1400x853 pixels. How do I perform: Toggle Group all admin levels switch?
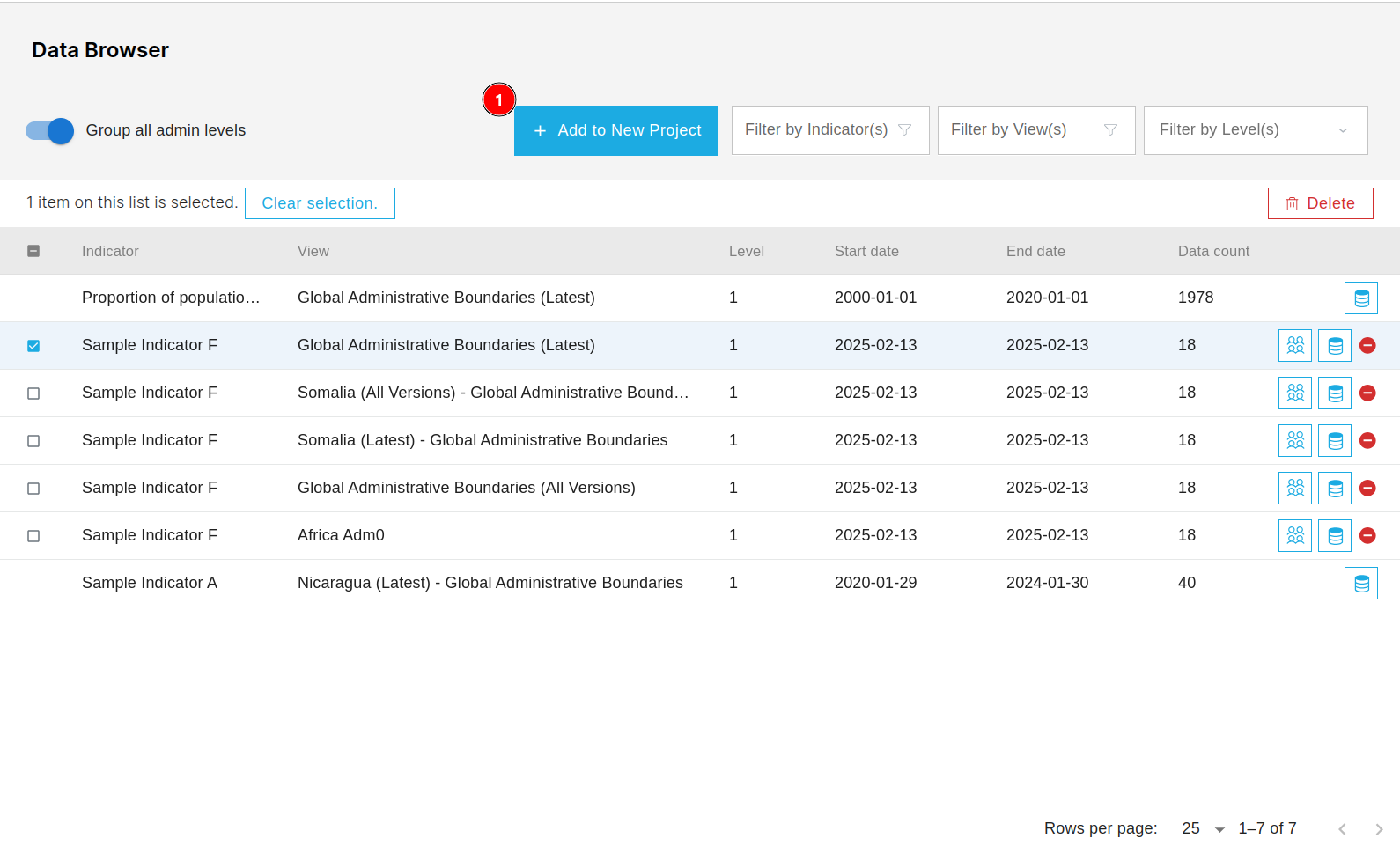click(49, 131)
